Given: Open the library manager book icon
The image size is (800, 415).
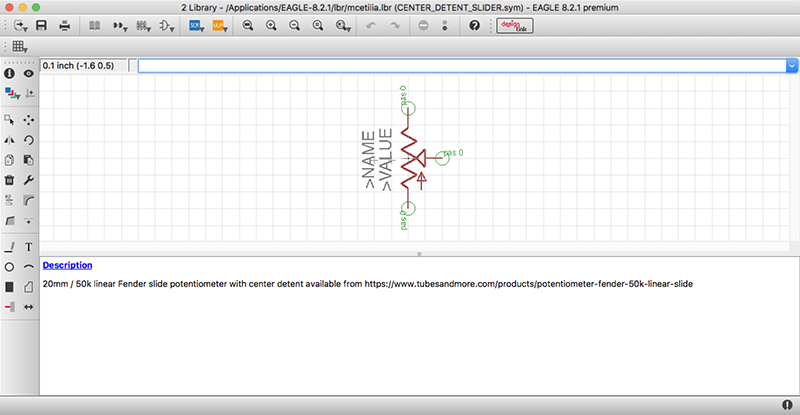Looking at the screenshot, I should 94,26.
